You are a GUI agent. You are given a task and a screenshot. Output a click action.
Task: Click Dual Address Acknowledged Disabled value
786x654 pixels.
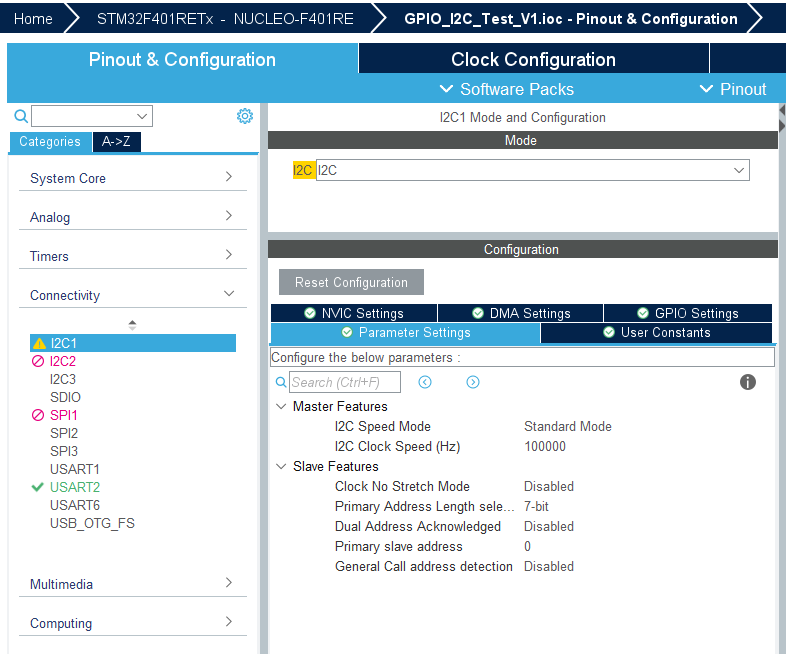(x=549, y=527)
